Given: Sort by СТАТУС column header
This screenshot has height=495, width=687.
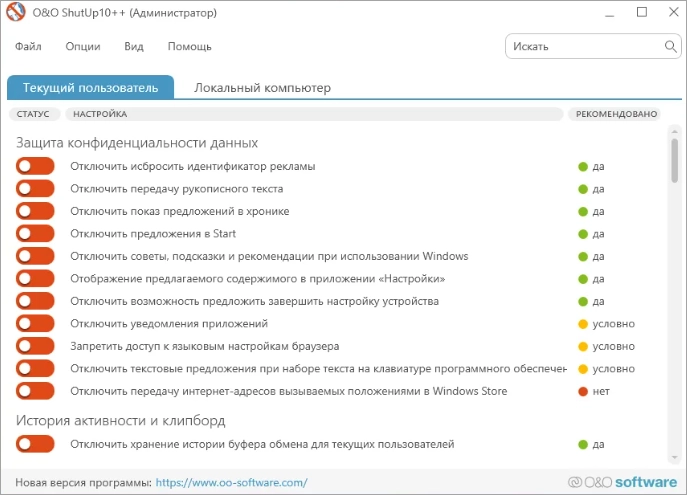Looking at the screenshot, I should point(33,114).
